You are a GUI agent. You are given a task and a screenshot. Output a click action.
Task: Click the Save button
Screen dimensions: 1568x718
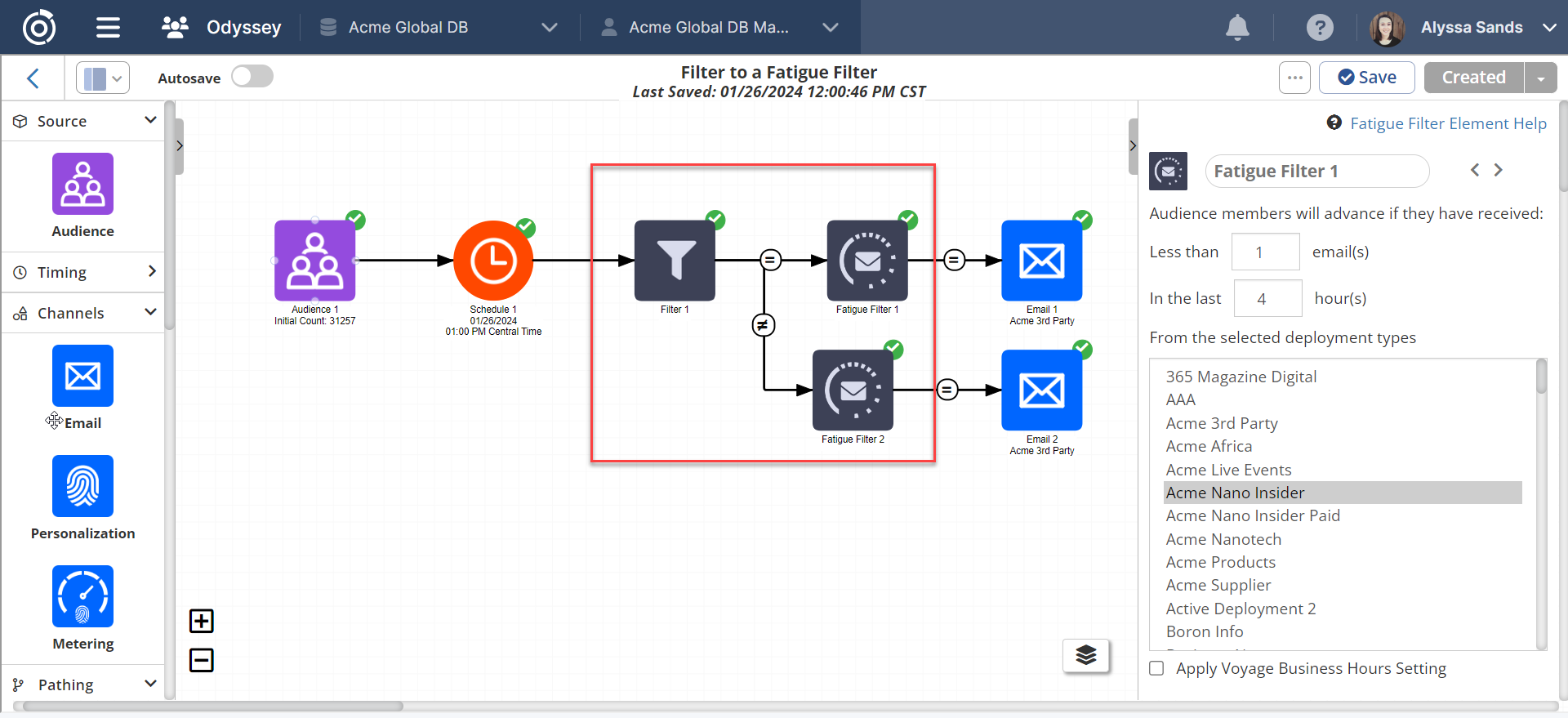coord(1366,78)
